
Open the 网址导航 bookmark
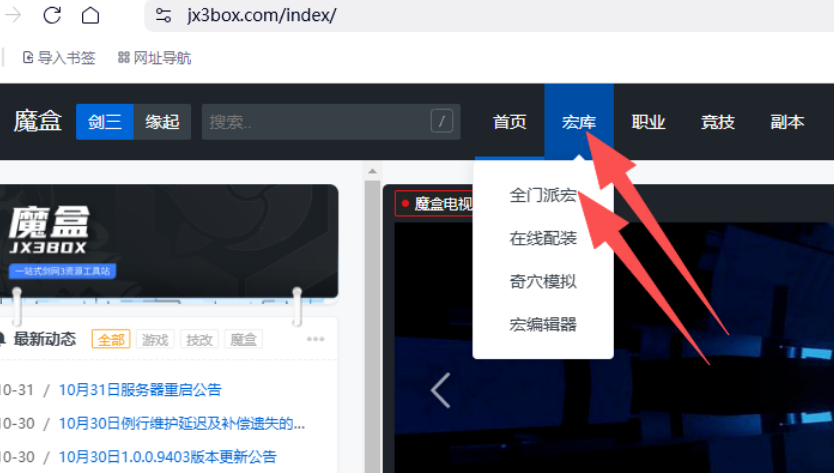pos(154,58)
